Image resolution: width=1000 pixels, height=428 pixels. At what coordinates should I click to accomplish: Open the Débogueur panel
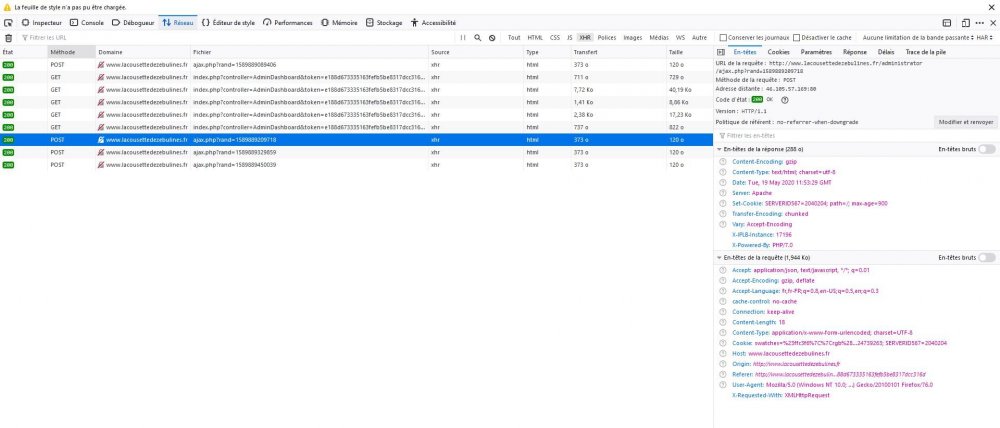(133, 22)
